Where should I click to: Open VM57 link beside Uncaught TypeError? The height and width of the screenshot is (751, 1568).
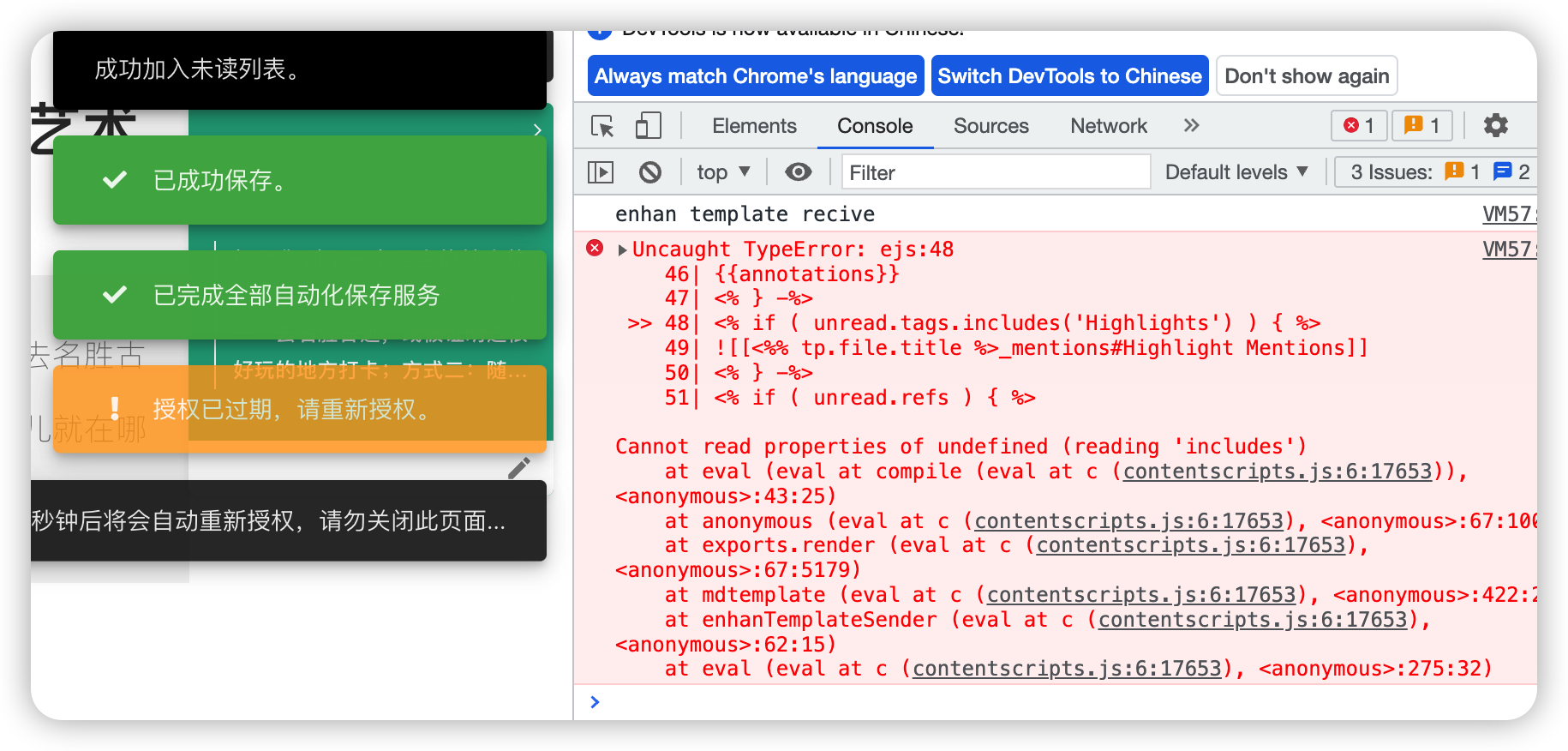1508,249
